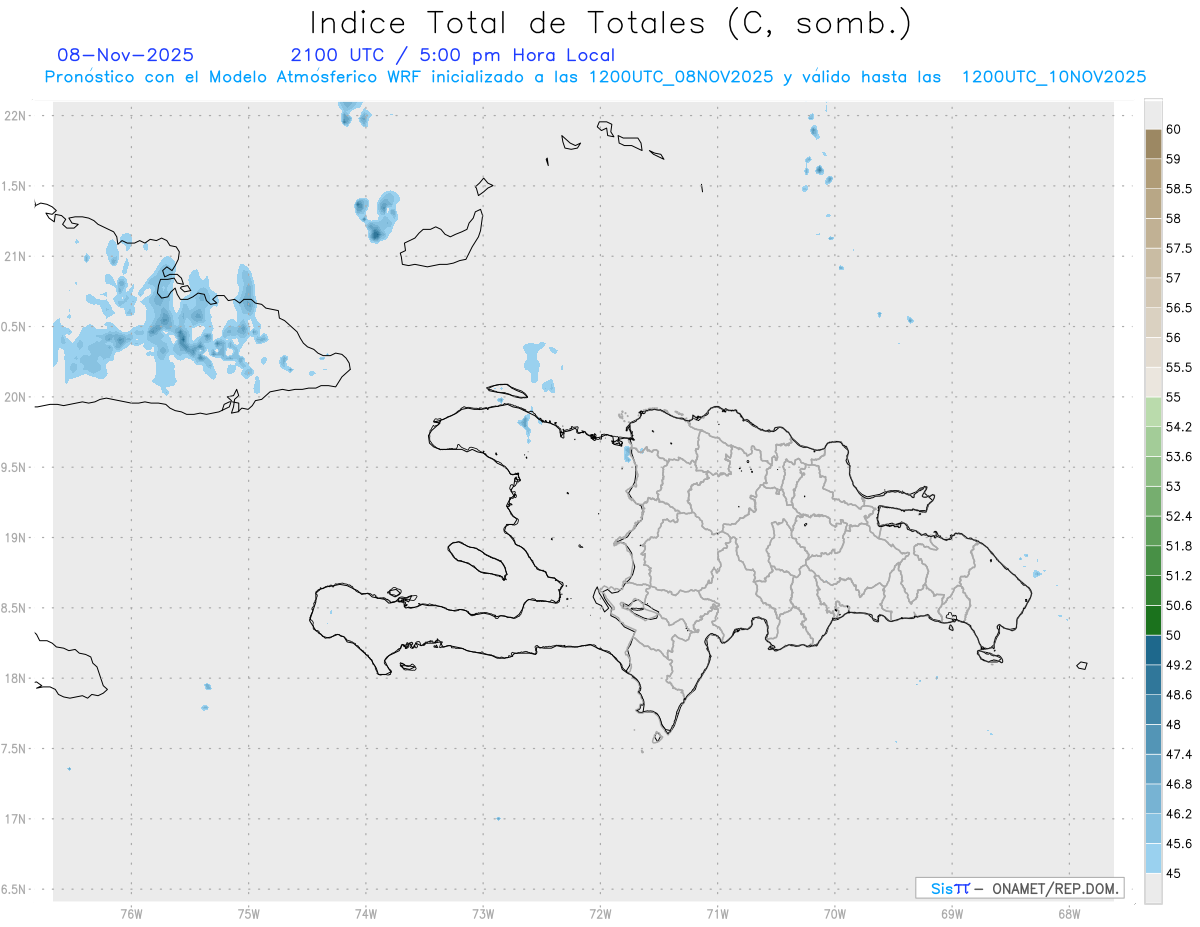This screenshot has width=1200, height=927.
Task: Click the latitude label '9.5N'
Action: (x=13, y=468)
